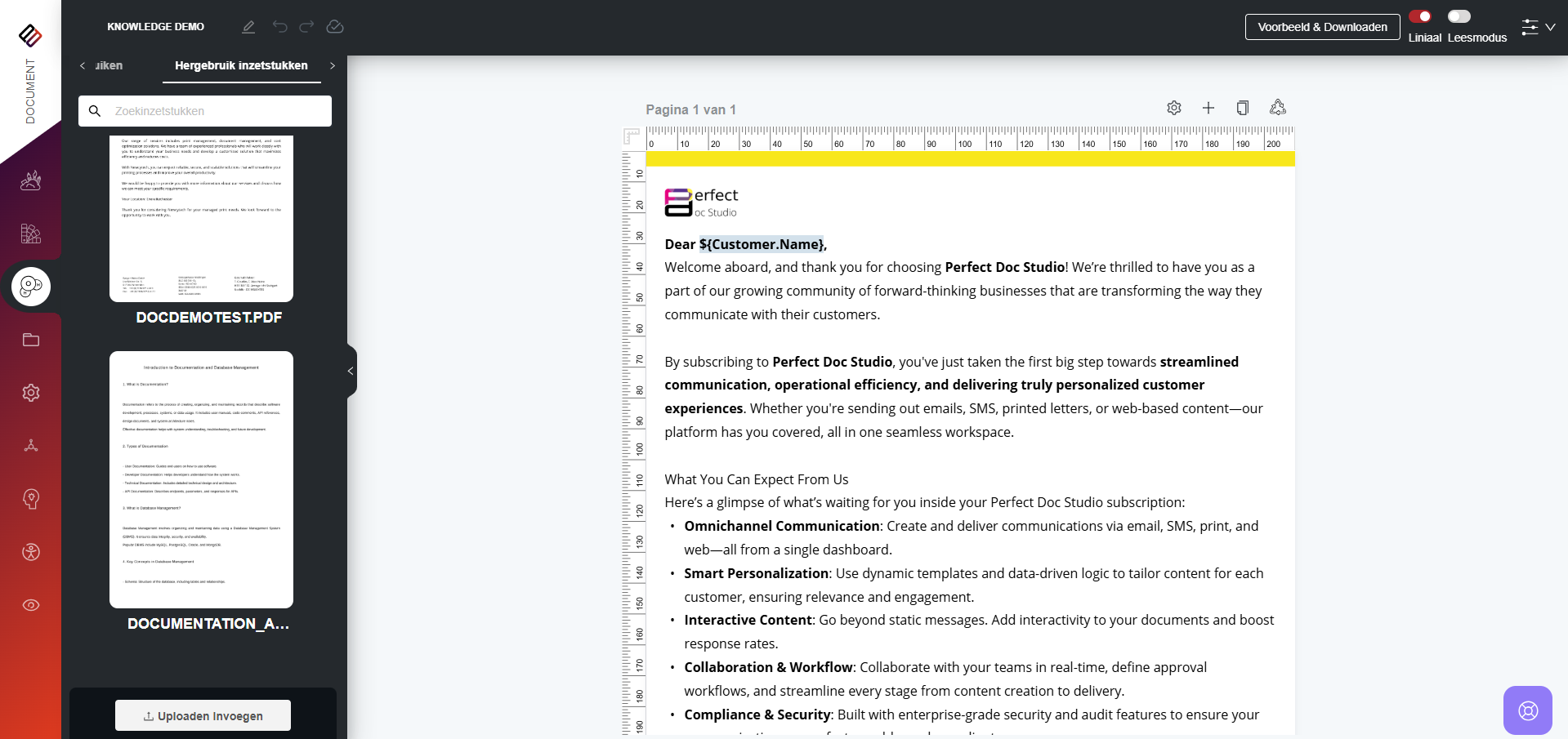Undo the last edit
The width and height of the screenshot is (1568, 739).
pos(280,27)
